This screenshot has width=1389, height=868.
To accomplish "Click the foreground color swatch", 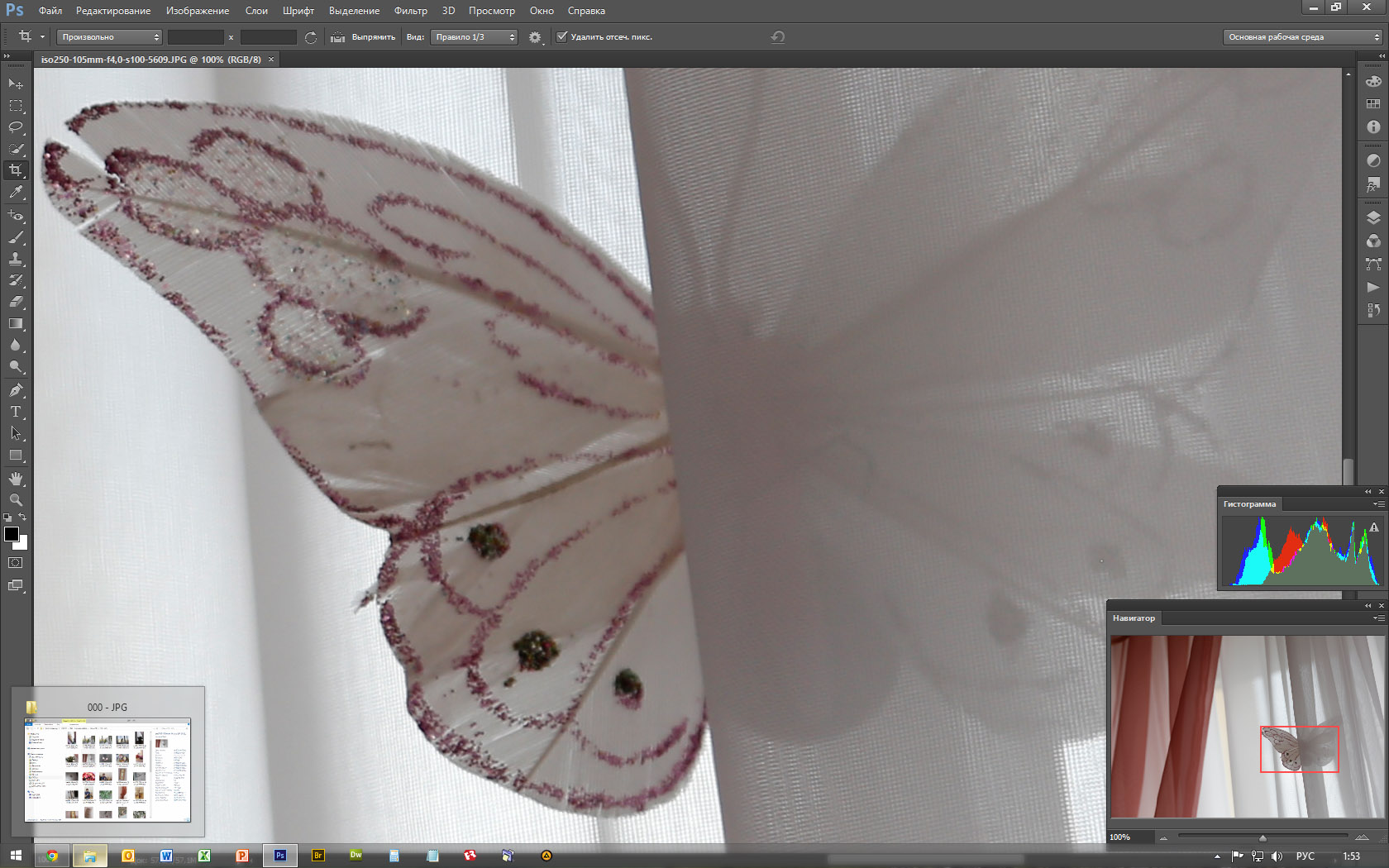I will pos(11,534).
